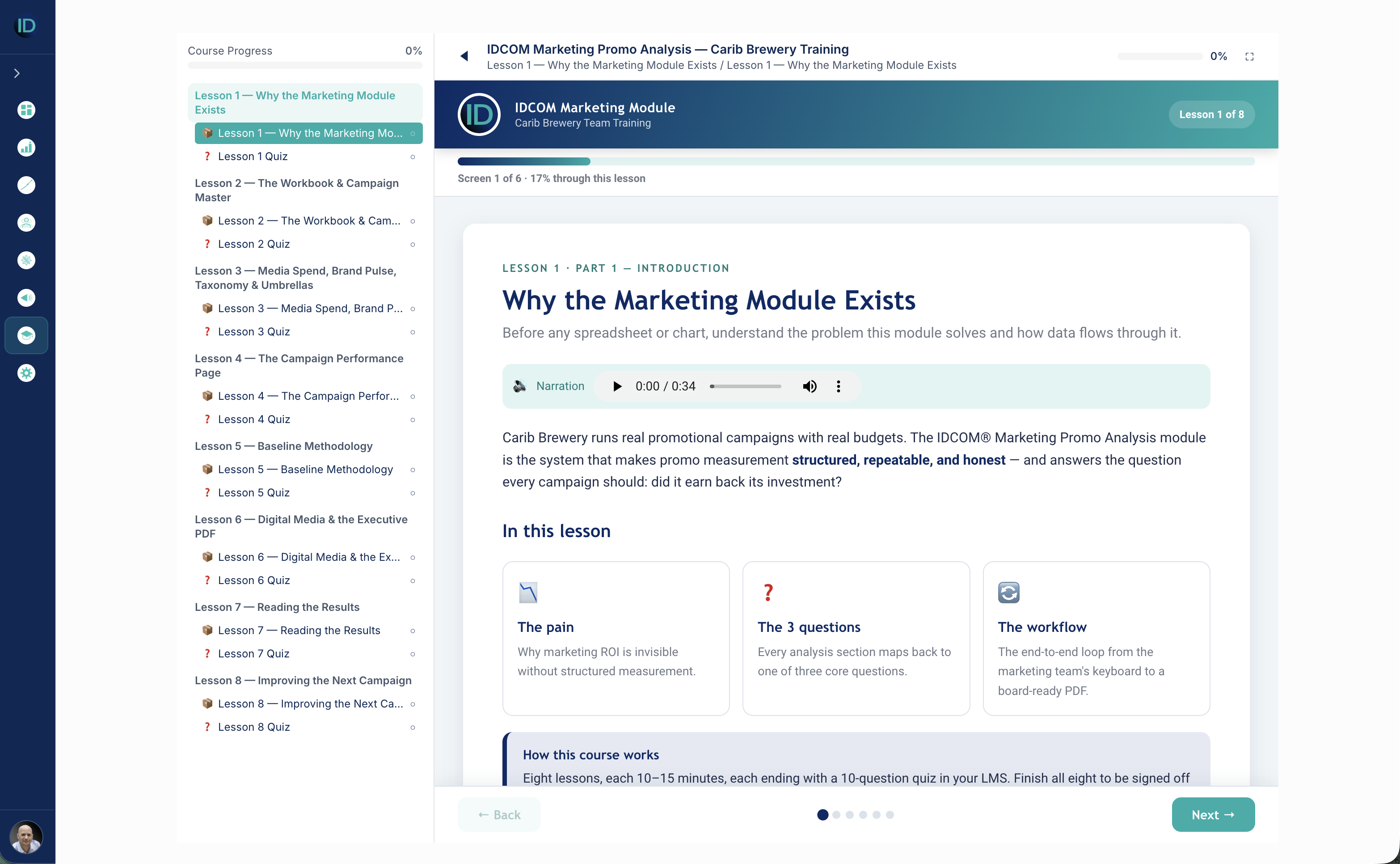The image size is (1400, 864).
Task: Jump to the second screen pagination dot
Action: [836, 815]
